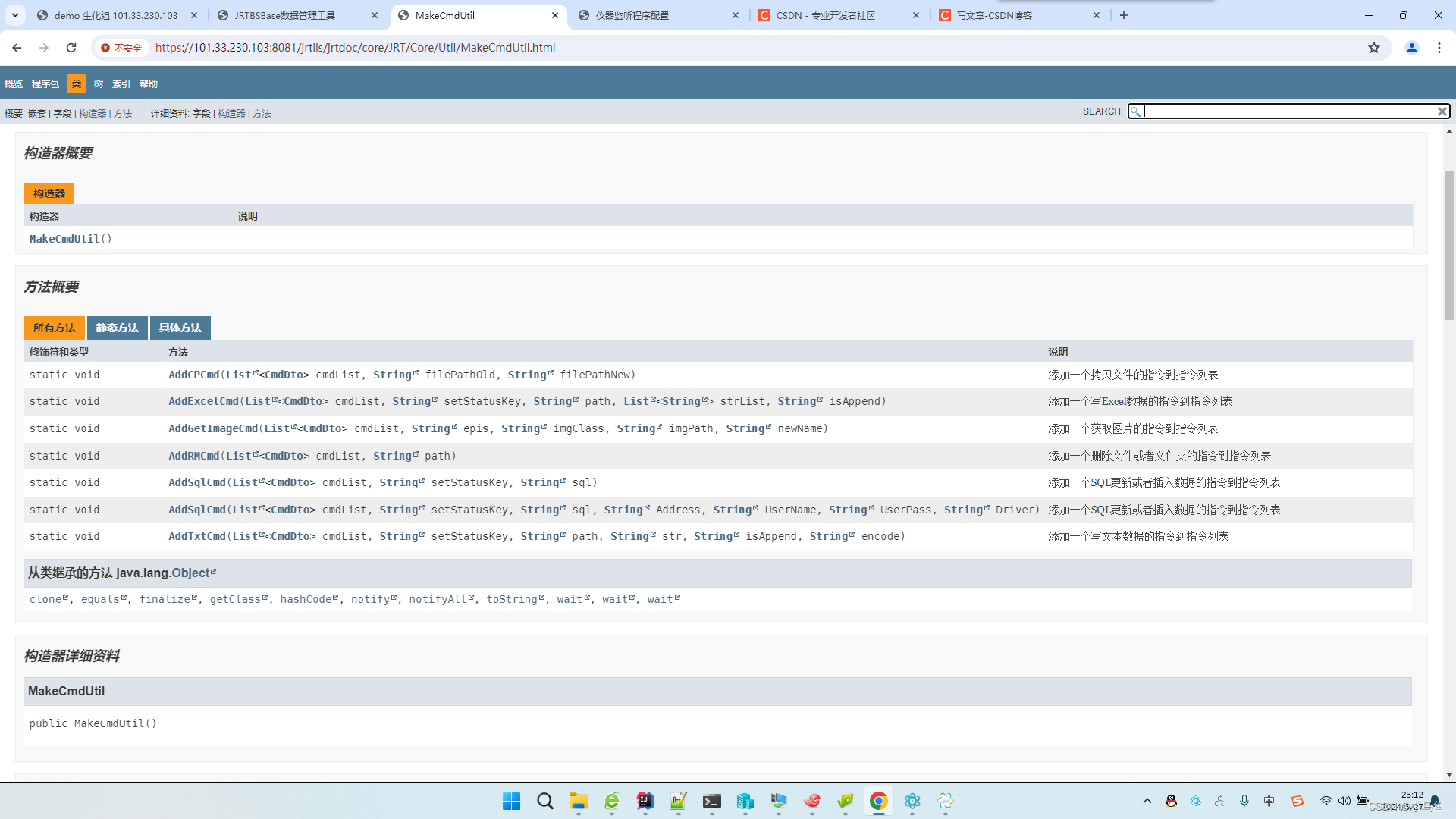
Task: Click into the SEARCH input field
Action: click(1289, 111)
